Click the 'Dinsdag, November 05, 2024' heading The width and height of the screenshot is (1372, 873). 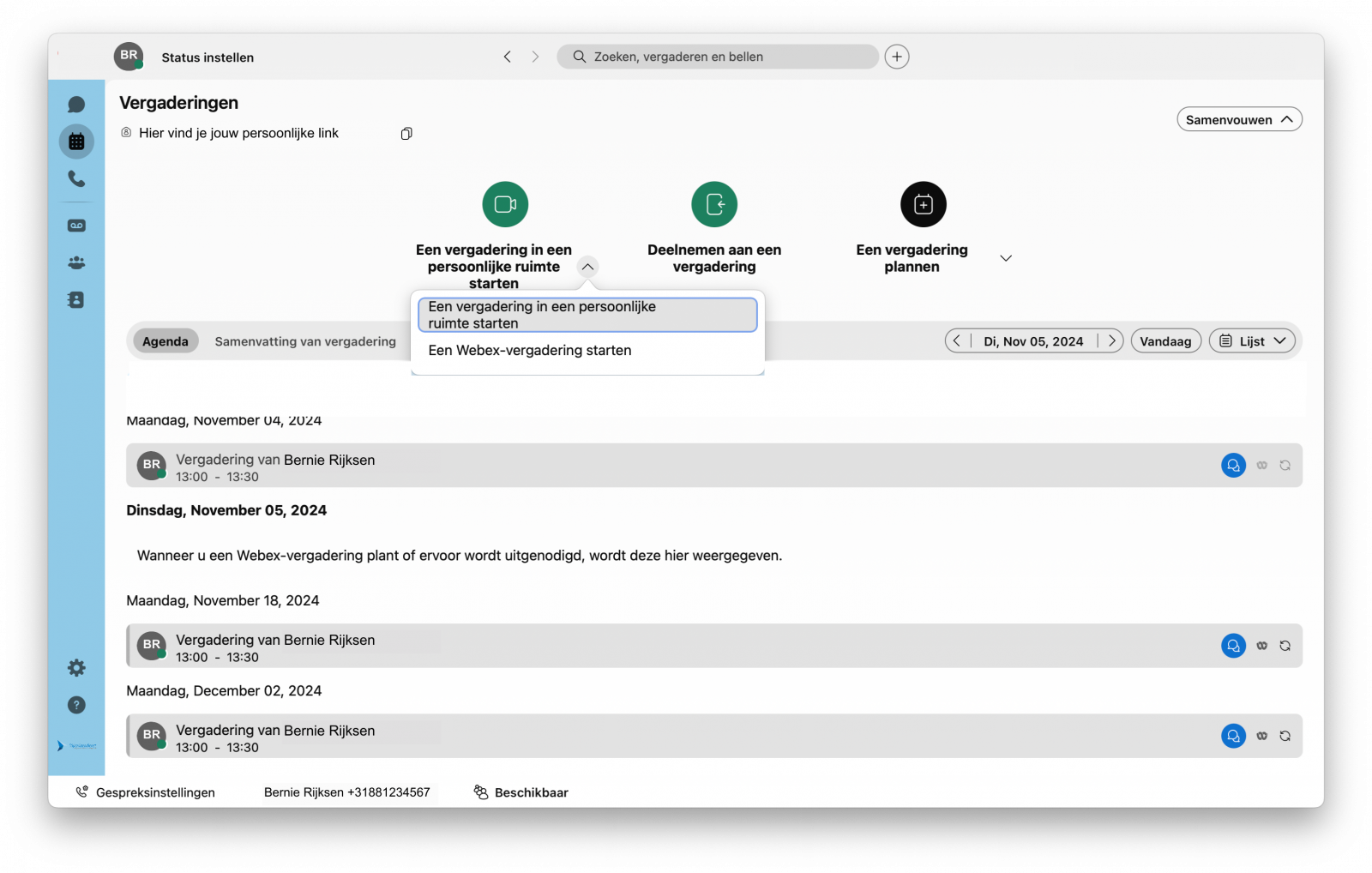(x=226, y=510)
